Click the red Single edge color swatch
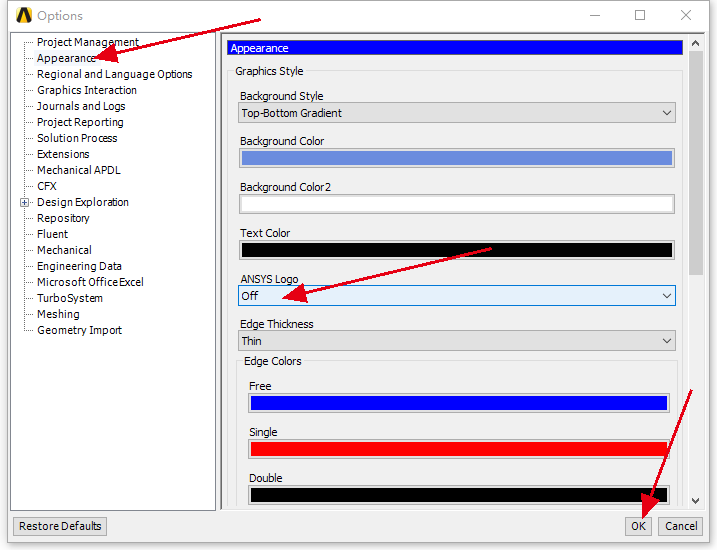The width and height of the screenshot is (717, 550). (x=458, y=449)
